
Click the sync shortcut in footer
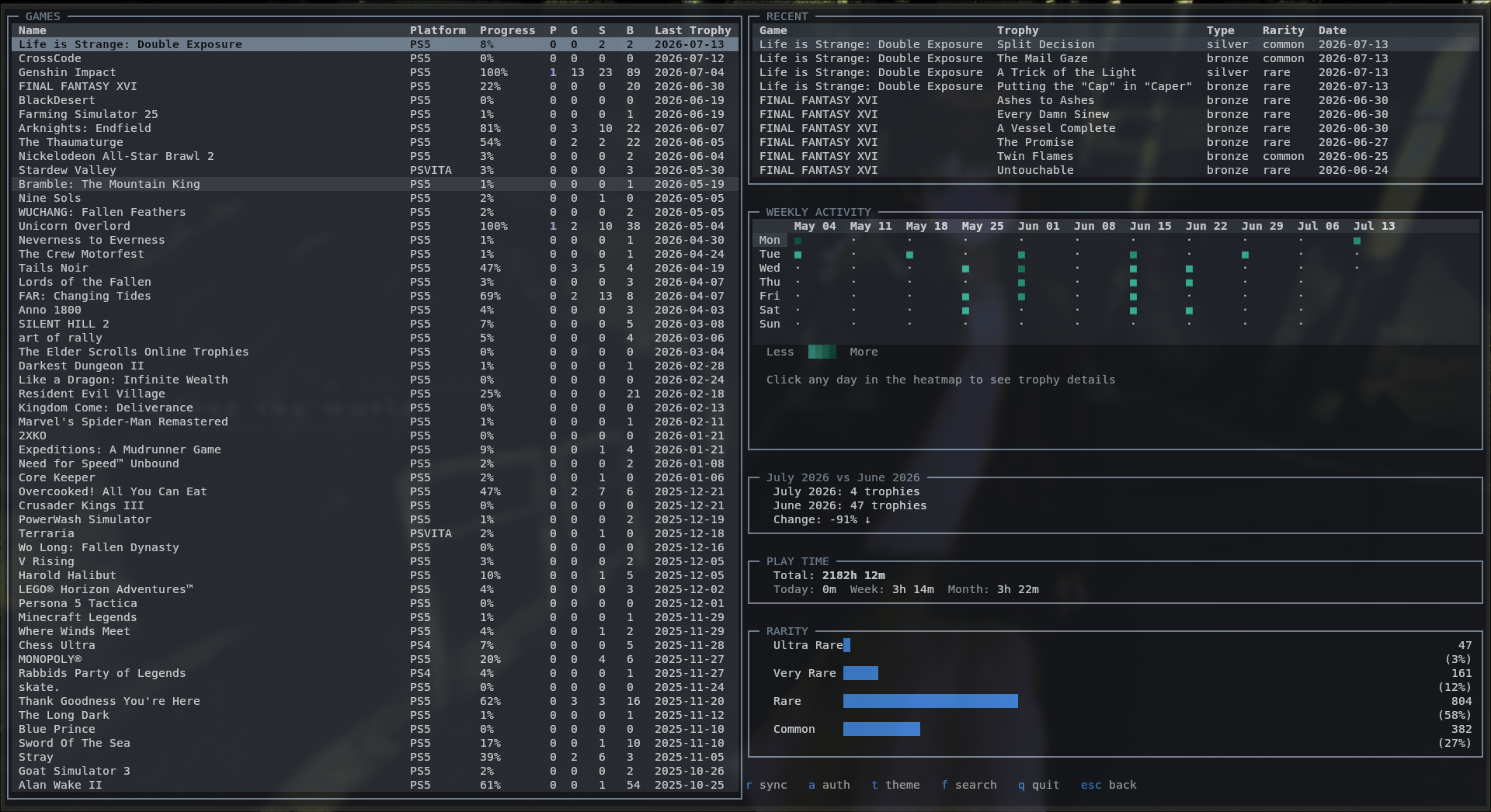point(766,785)
